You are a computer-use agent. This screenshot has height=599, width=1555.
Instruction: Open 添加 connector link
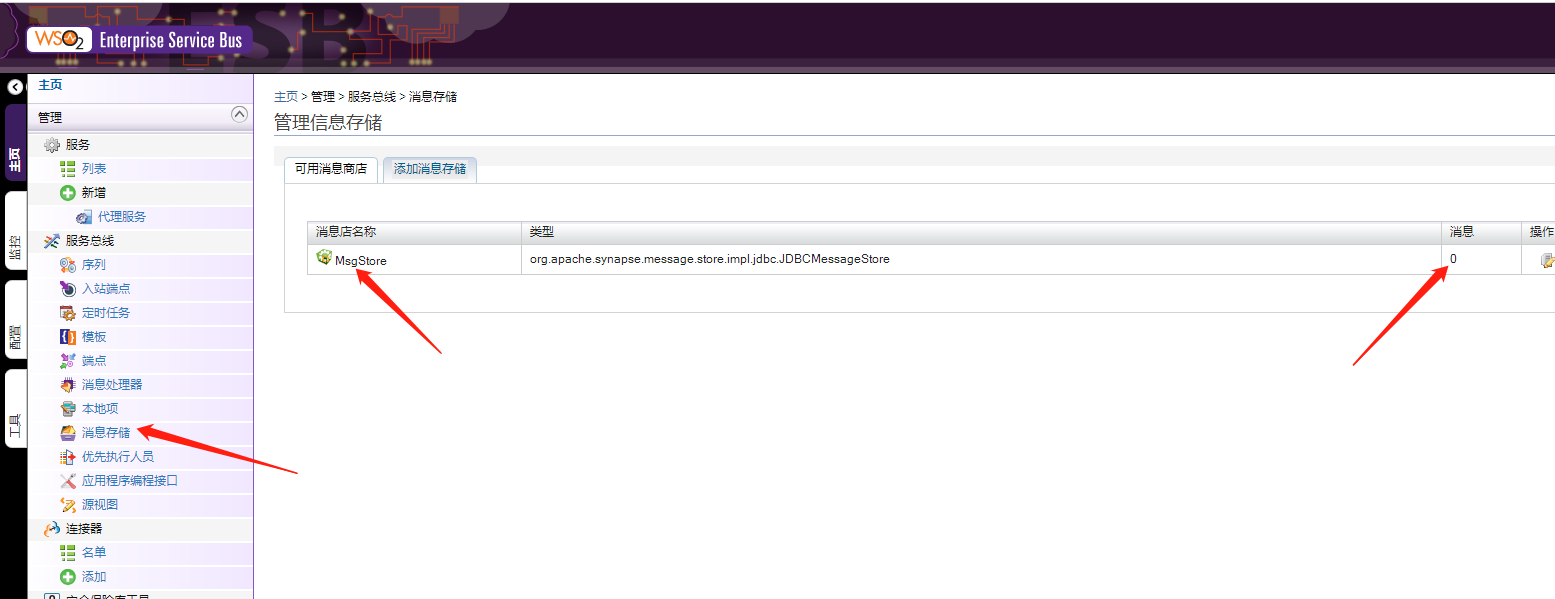(x=94, y=577)
